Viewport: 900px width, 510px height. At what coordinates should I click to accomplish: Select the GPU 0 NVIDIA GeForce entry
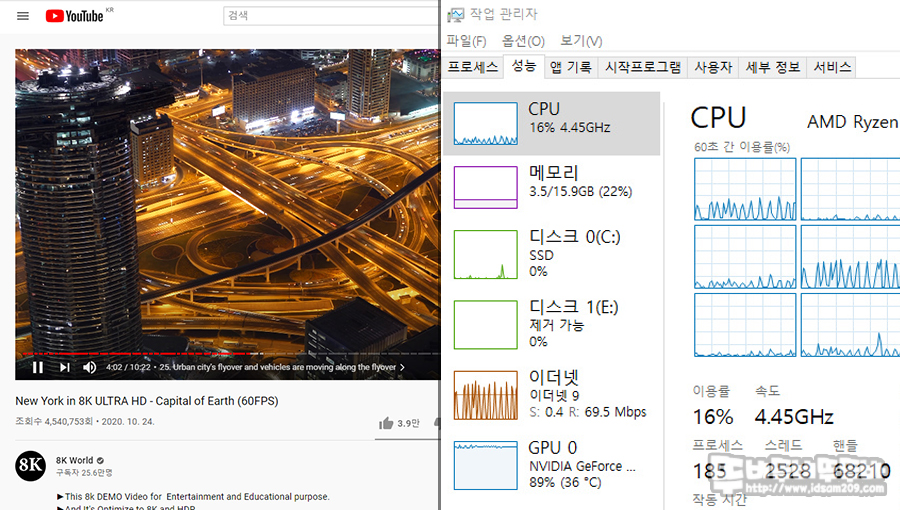(x=552, y=465)
